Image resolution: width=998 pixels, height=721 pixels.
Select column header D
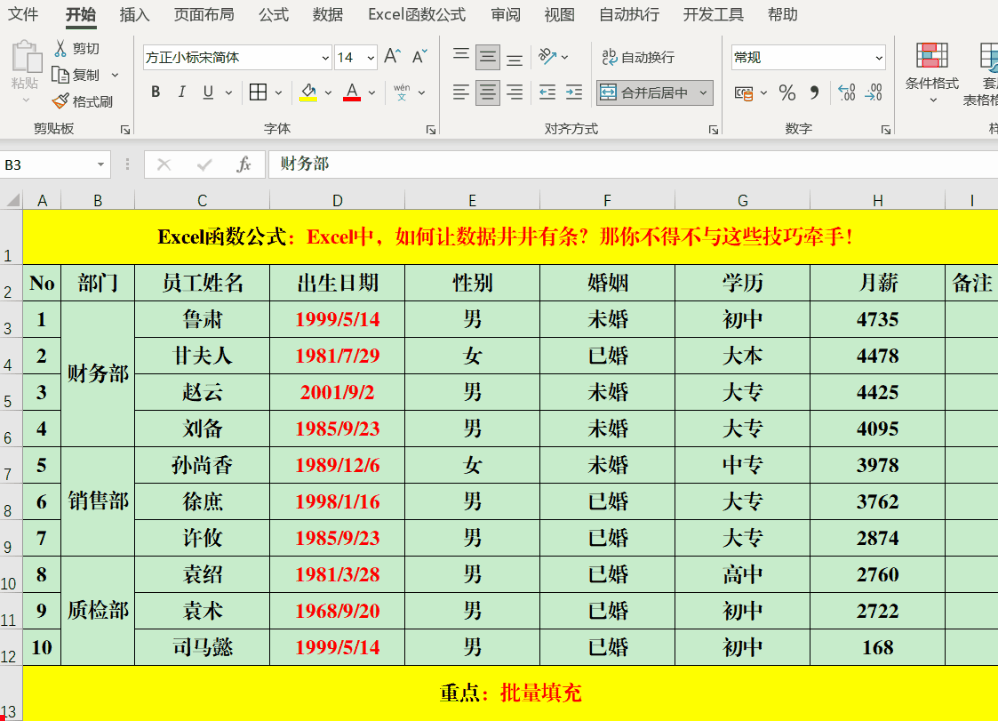[x=337, y=201]
